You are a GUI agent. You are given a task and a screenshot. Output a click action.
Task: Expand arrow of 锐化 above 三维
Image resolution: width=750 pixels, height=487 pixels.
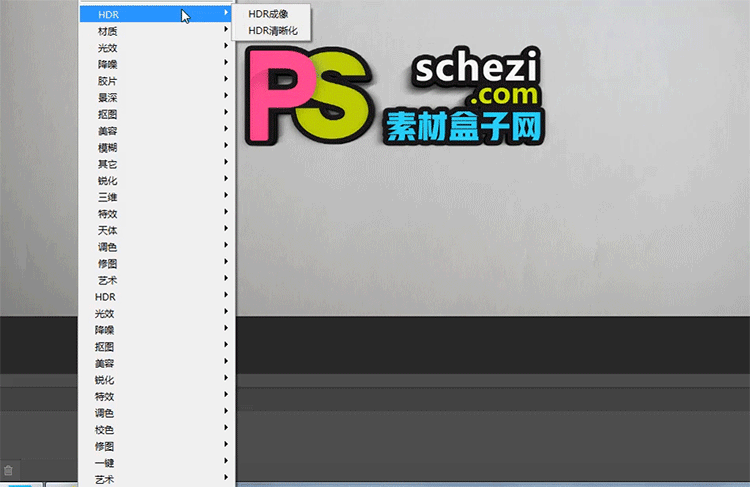coord(226,178)
